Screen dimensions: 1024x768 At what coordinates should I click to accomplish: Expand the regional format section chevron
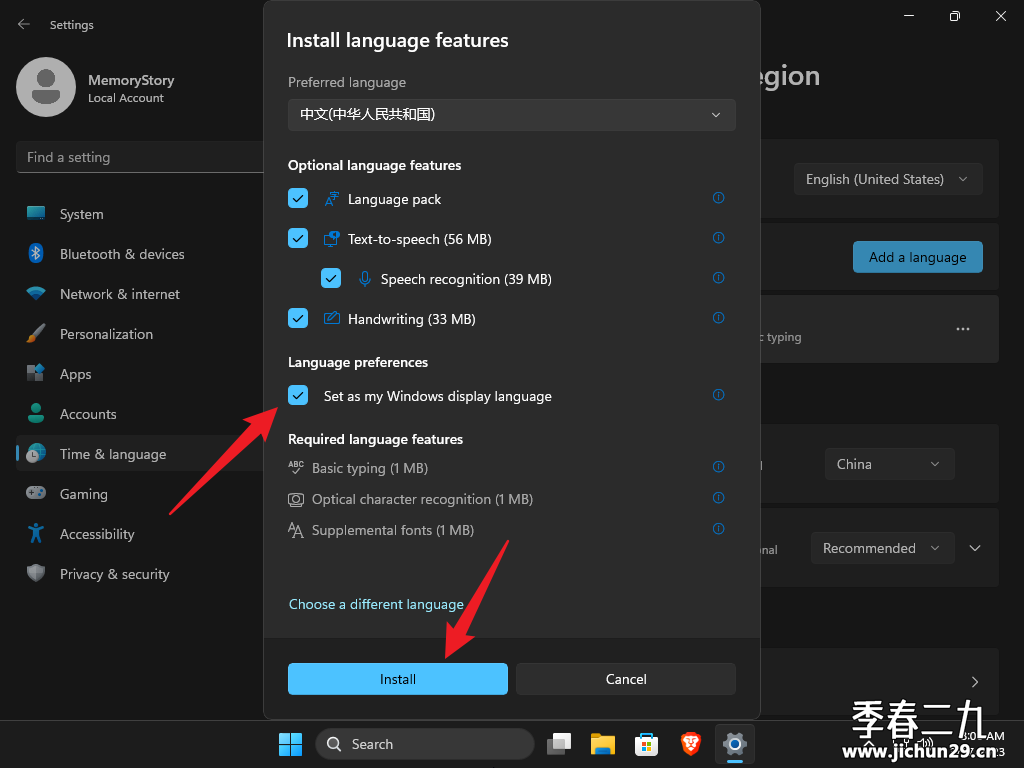tap(975, 548)
